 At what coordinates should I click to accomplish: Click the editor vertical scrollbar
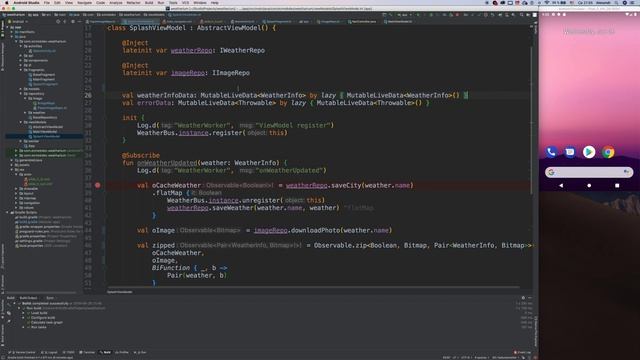coord(531,120)
